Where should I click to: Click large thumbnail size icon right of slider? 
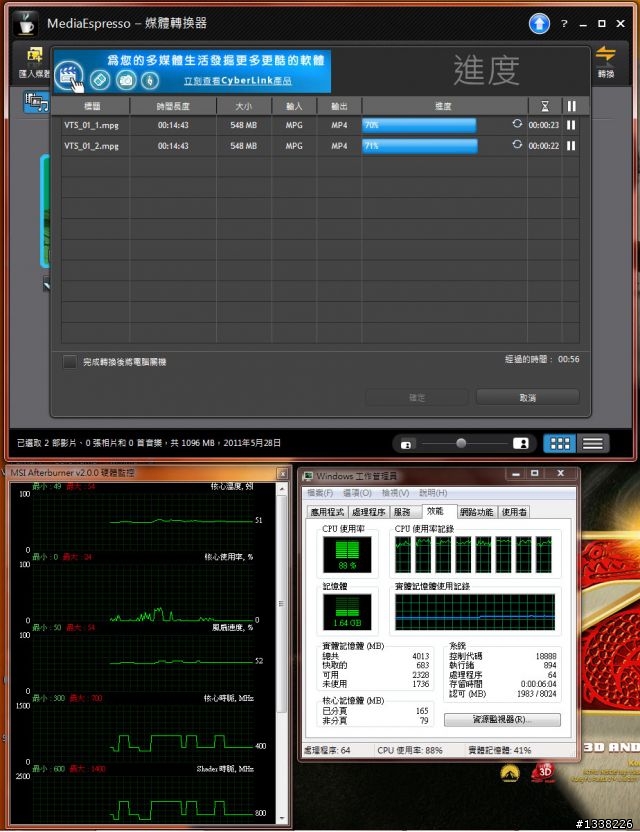(521, 444)
